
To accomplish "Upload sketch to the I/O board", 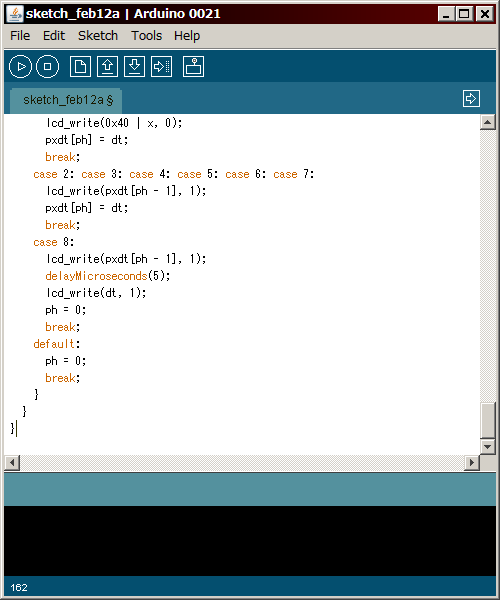I will (x=161, y=67).
